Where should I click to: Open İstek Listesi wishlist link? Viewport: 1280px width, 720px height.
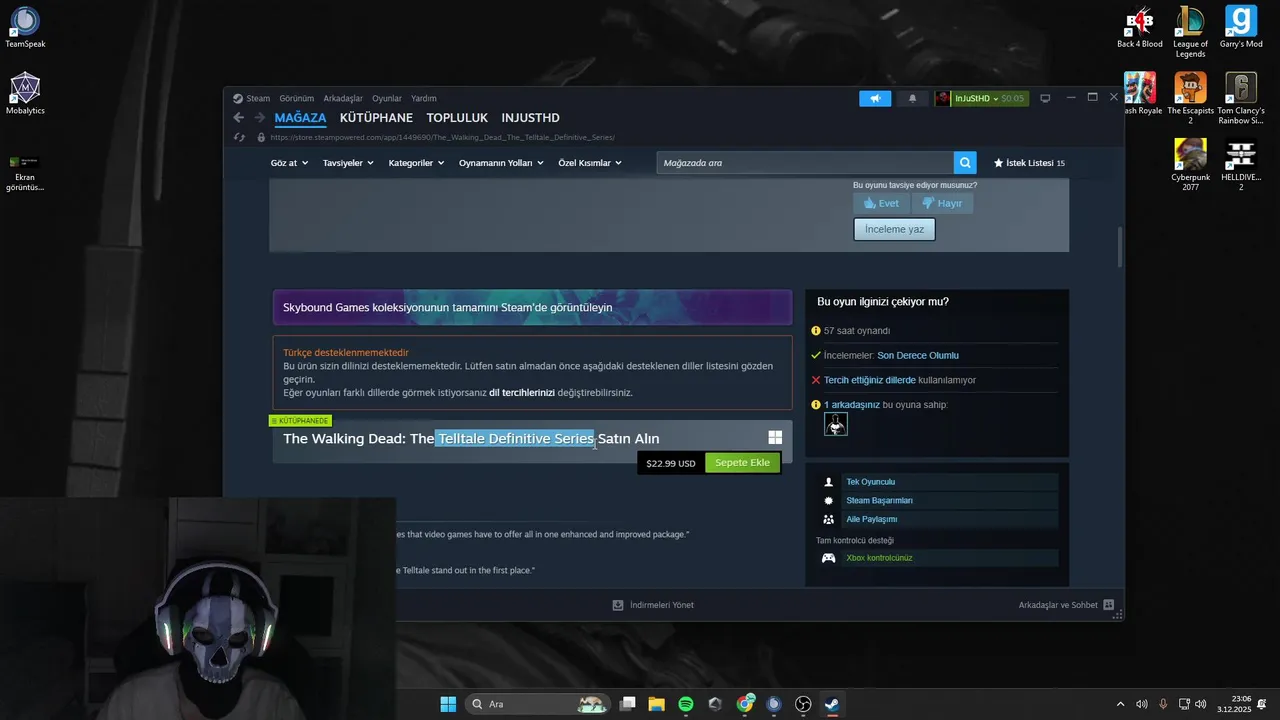tap(1029, 163)
